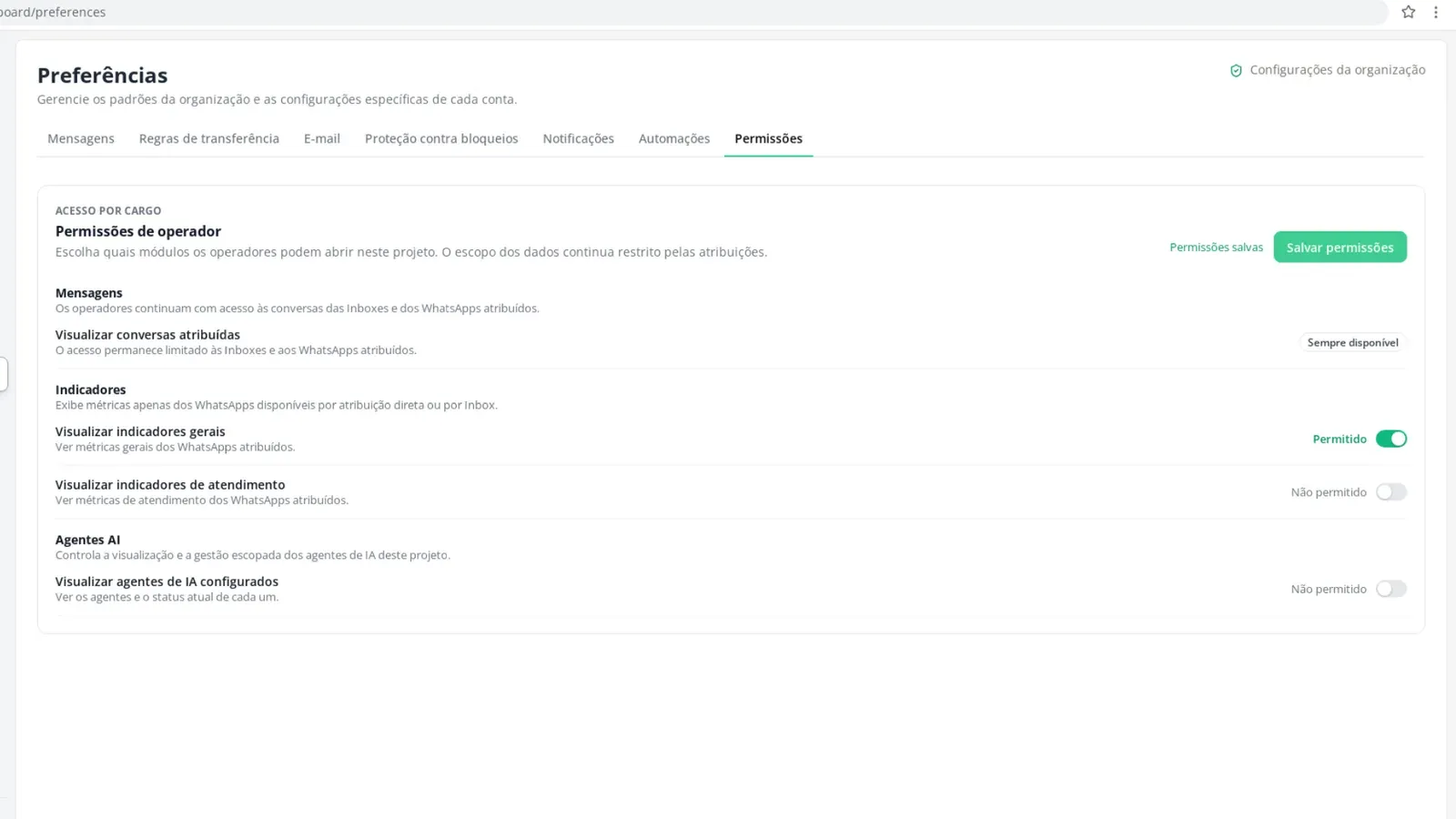The height and width of the screenshot is (819, 1456).
Task: Open the Regras de transferência tab
Action: pyautogui.click(x=209, y=138)
